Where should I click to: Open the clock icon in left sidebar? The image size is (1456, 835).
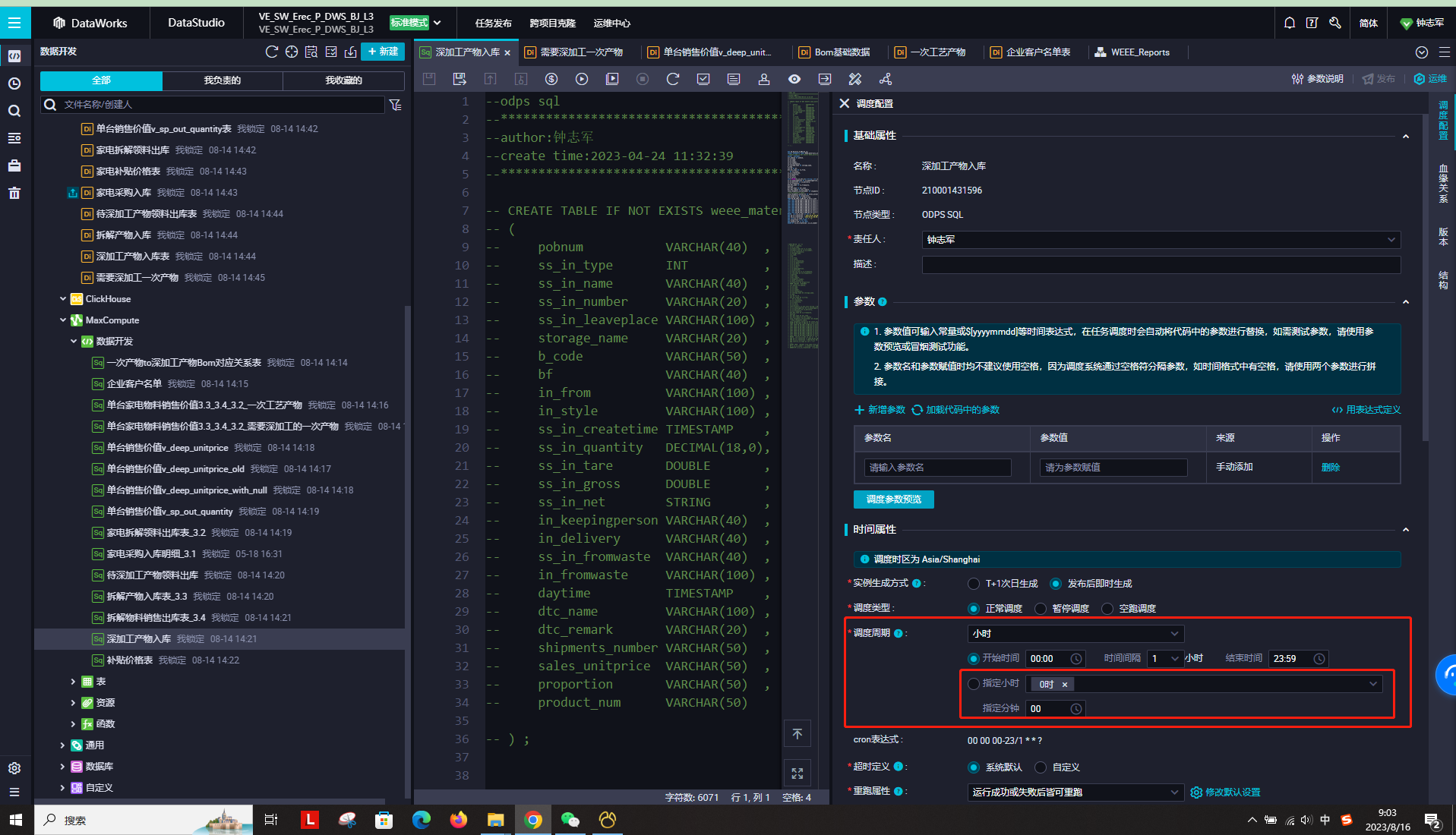[14, 83]
